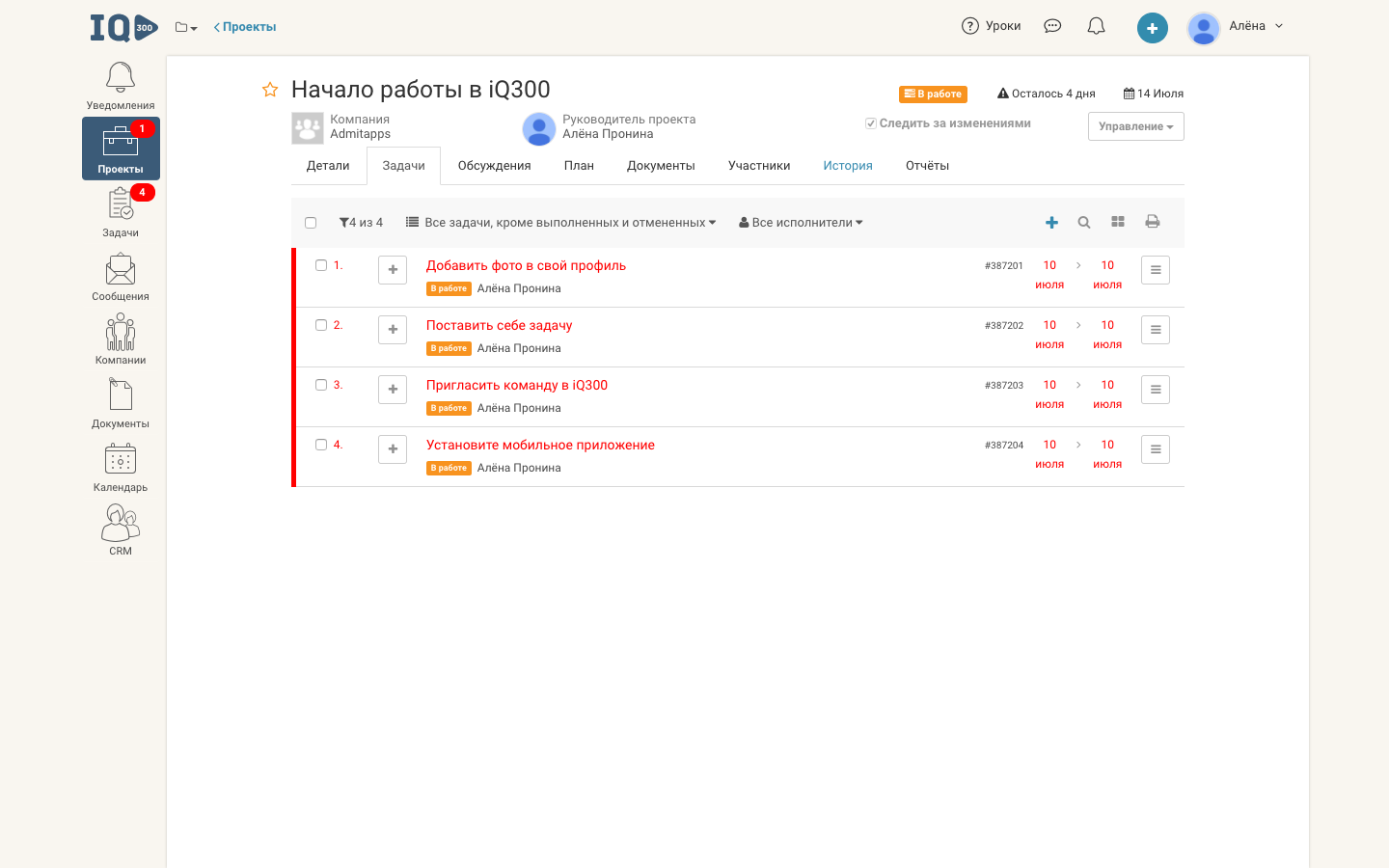Expand the task status filter dropdown

(561, 223)
